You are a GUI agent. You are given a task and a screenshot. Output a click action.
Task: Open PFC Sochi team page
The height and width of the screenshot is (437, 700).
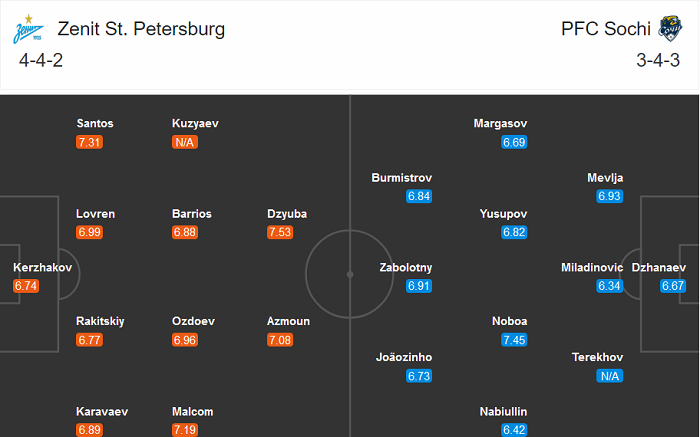pos(605,29)
